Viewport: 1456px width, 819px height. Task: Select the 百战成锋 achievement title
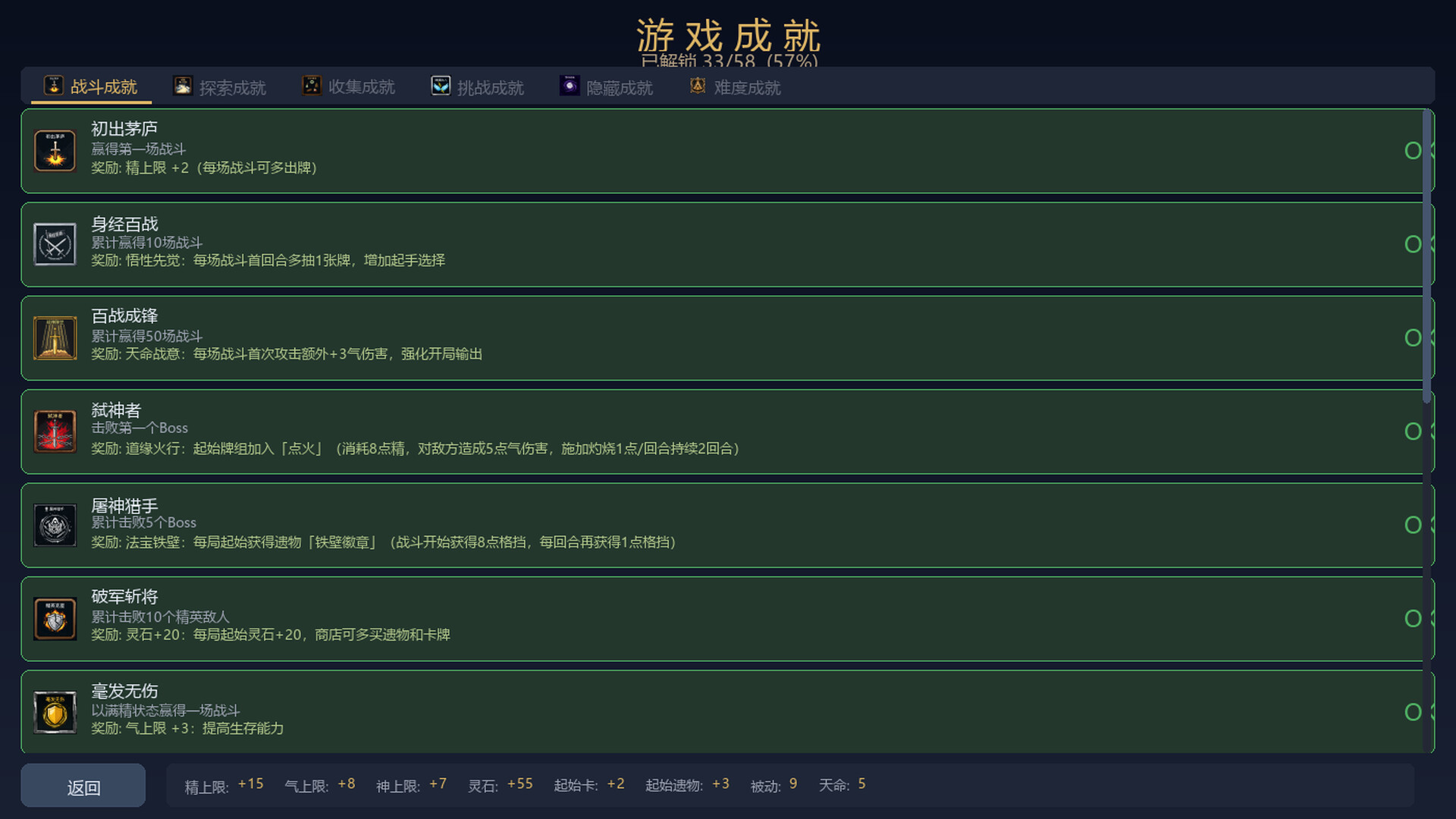coord(124,315)
